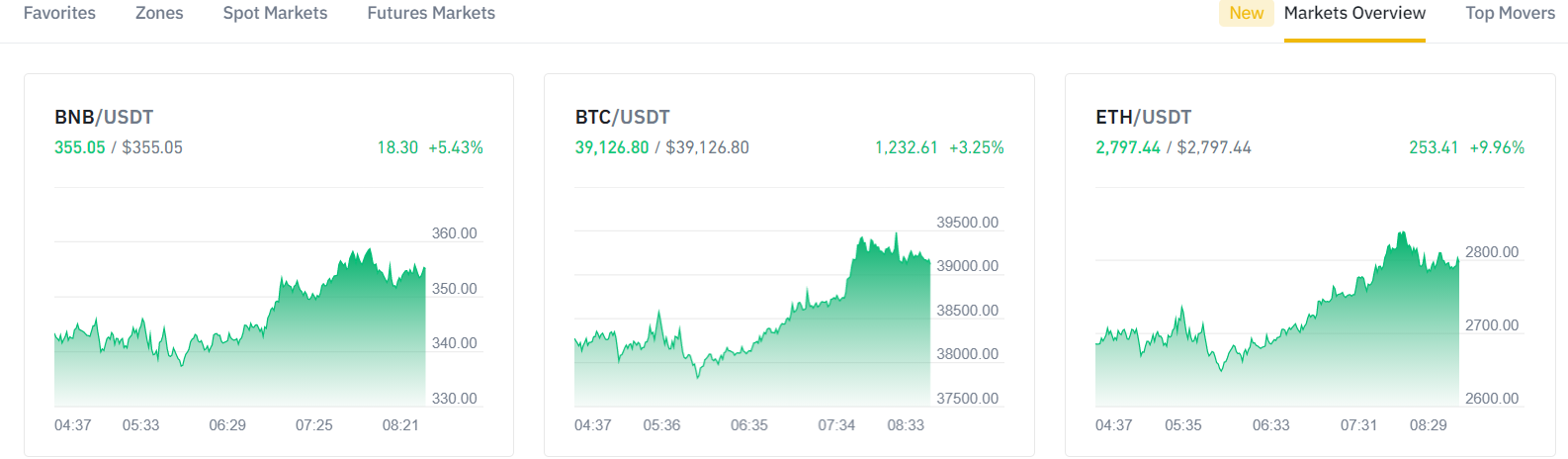The image size is (1568, 459).
Task: Click the 08:33 time label on BTC chart
Action: tap(905, 425)
